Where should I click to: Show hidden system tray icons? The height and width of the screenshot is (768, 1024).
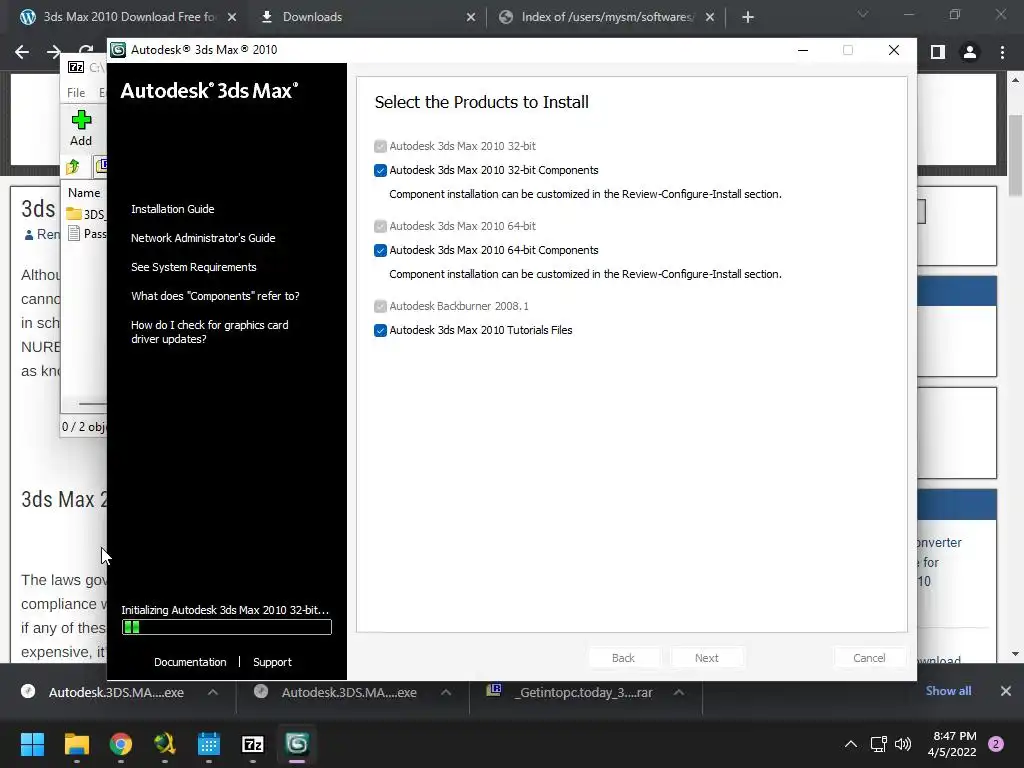pos(851,744)
